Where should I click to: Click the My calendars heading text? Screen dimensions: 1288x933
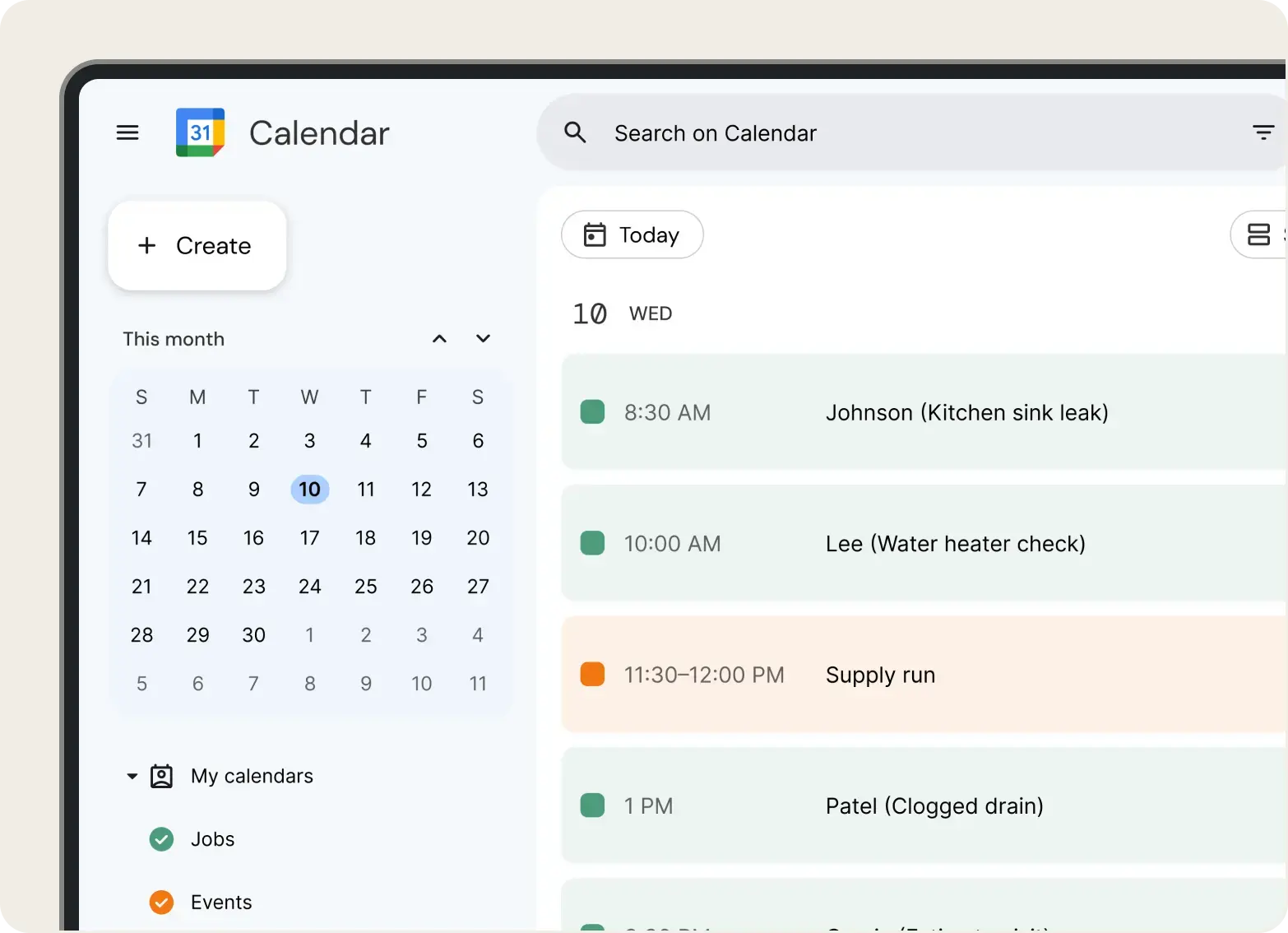[252, 776]
